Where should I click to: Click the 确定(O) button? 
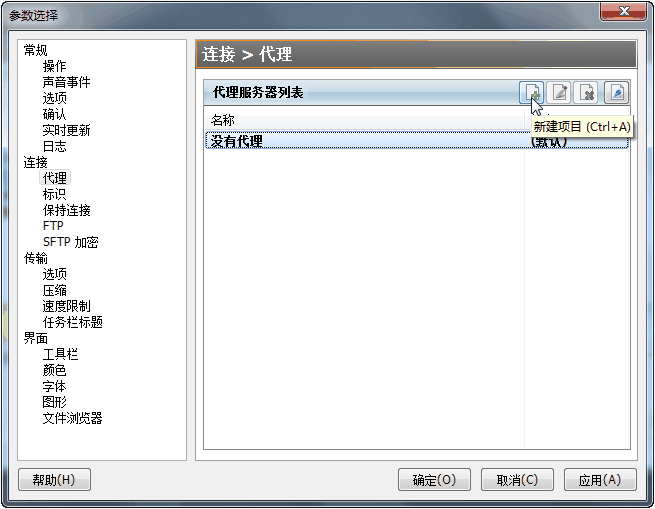(434, 480)
